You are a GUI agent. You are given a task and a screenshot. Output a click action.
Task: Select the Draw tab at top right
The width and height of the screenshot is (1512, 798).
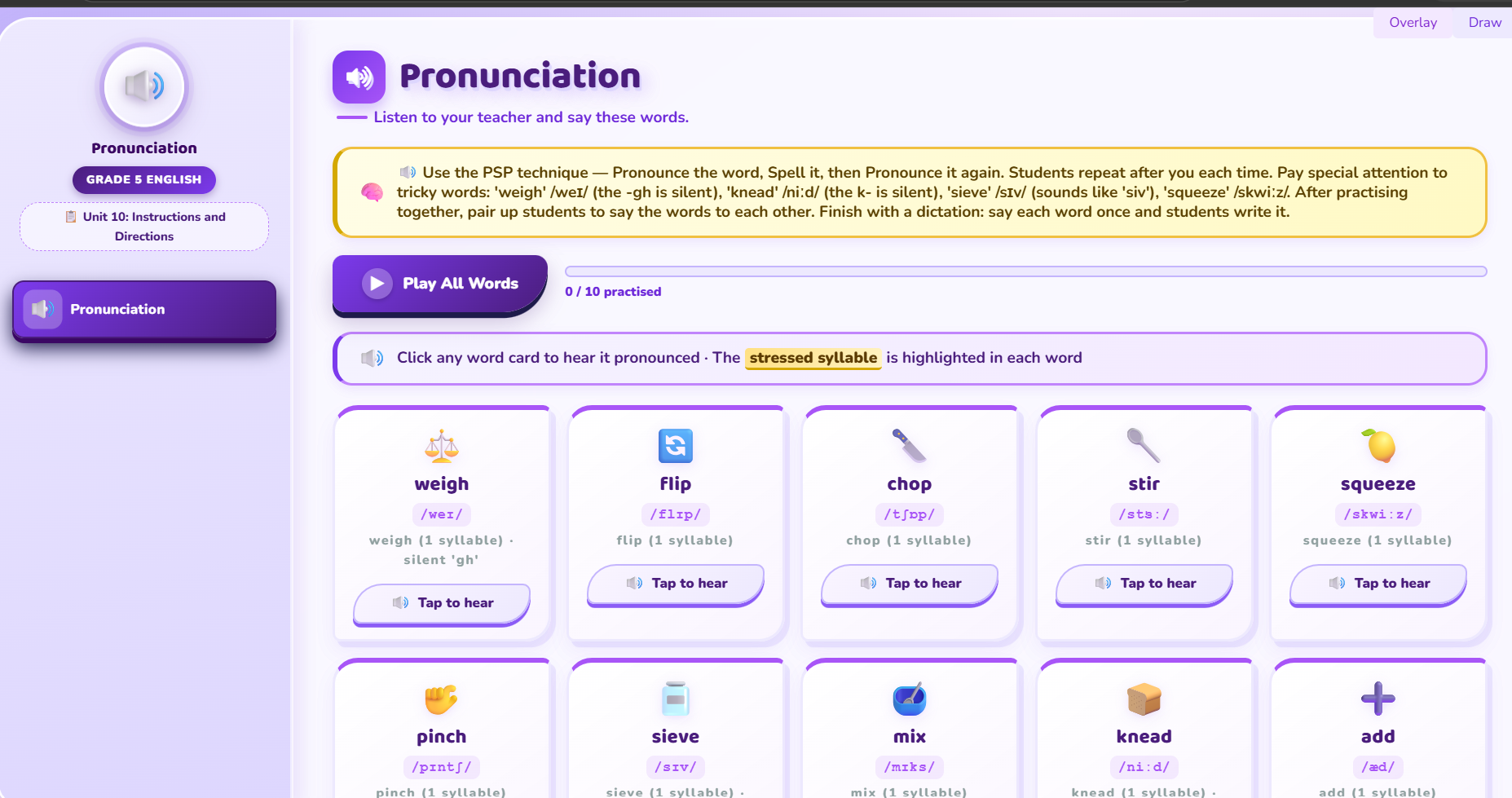1484,23
